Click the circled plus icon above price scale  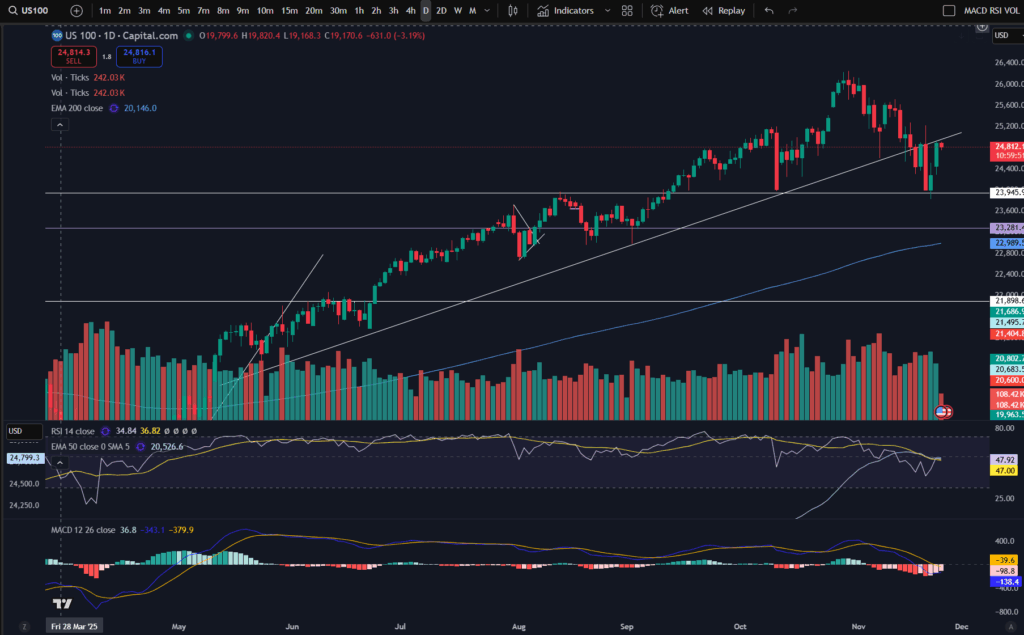pos(982,27)
